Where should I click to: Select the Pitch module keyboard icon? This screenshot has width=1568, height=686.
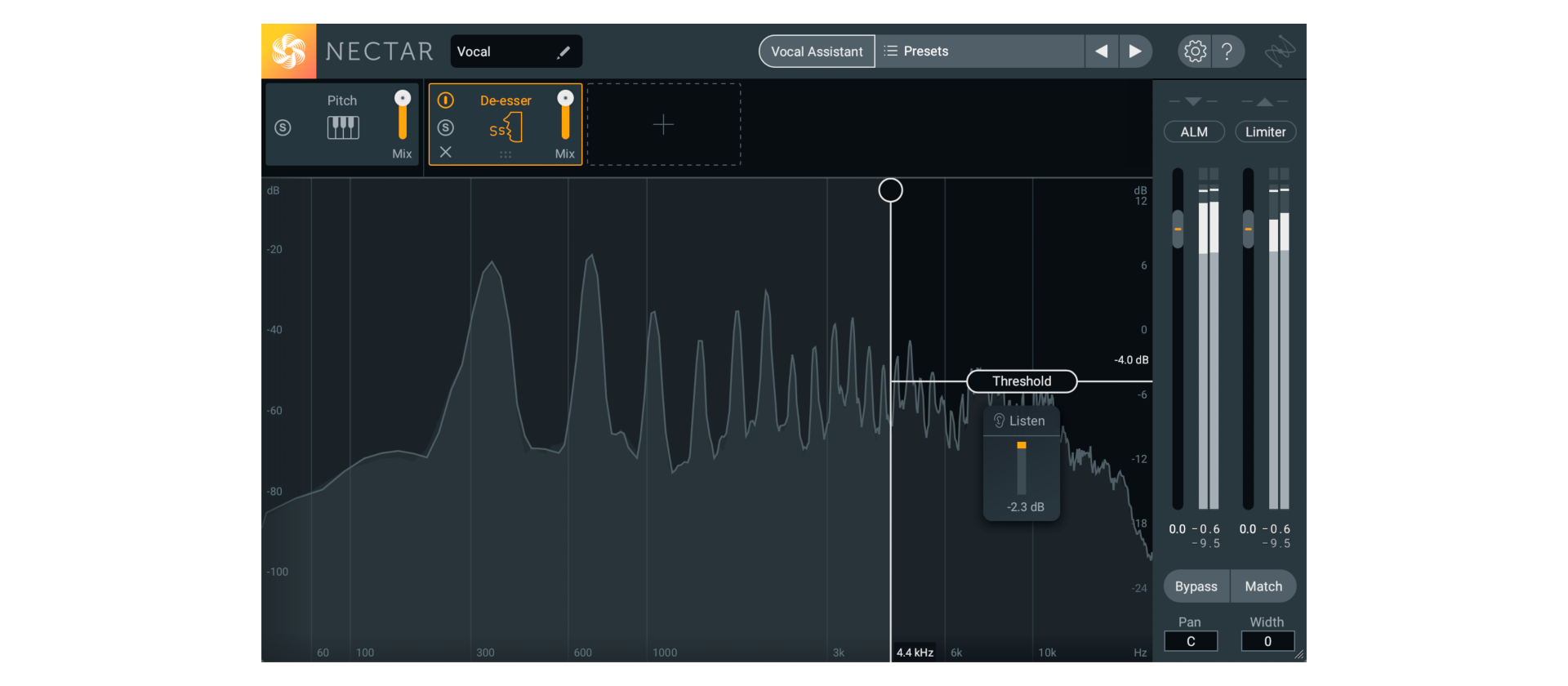(x=343, y=127)
